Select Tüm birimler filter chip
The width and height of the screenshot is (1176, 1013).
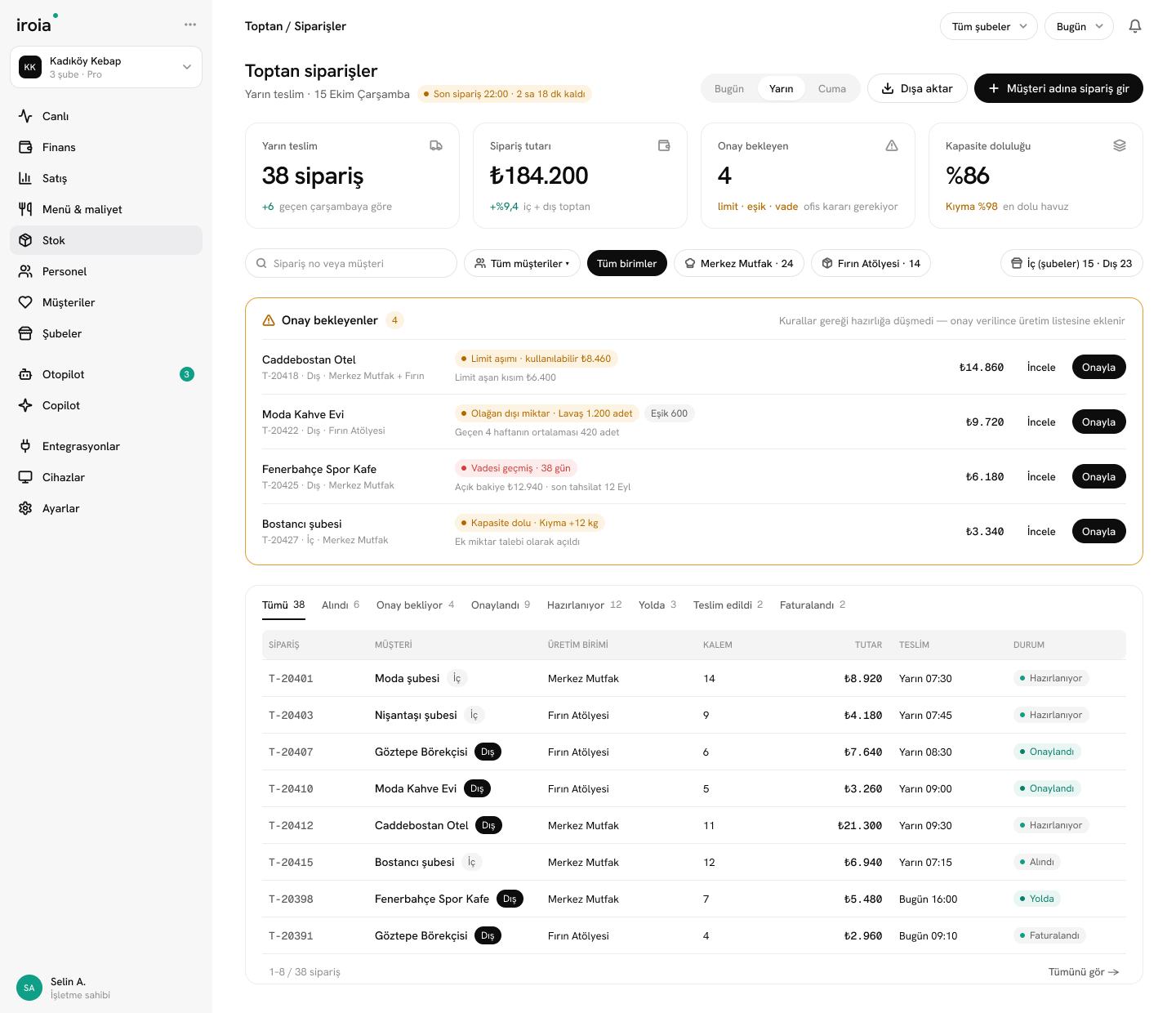pos(627,263)
